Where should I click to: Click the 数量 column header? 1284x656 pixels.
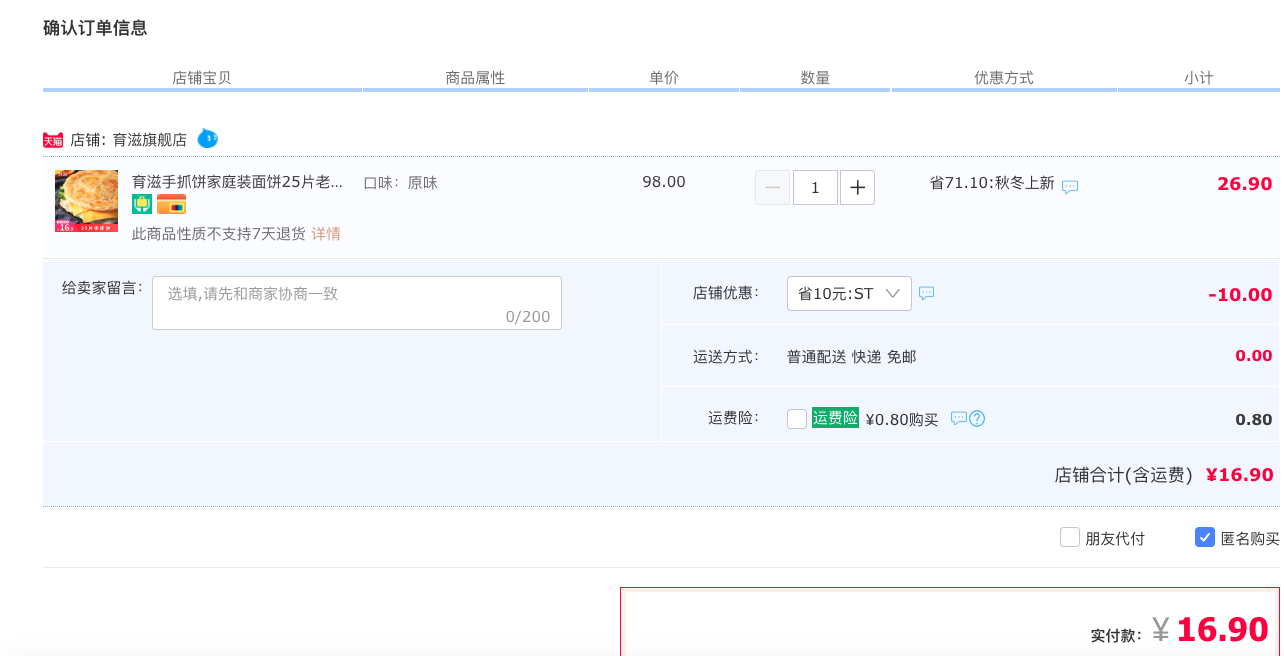[x=815, y=77]
